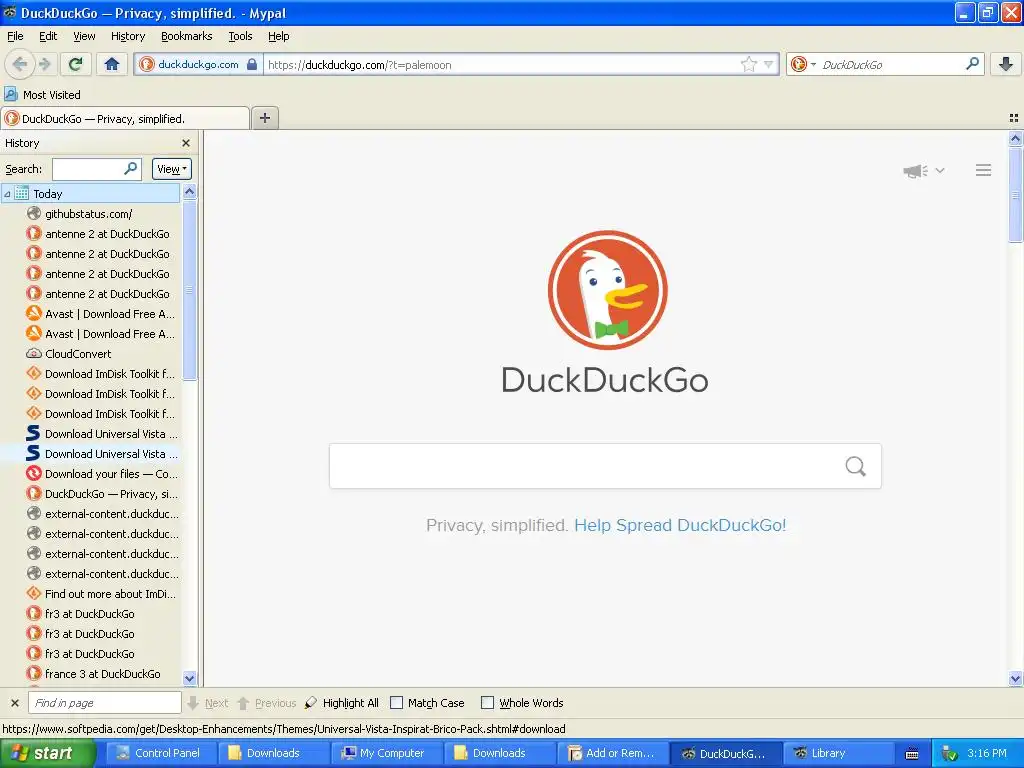
Task: Click the Find in page field
Action: click(104, 703)
